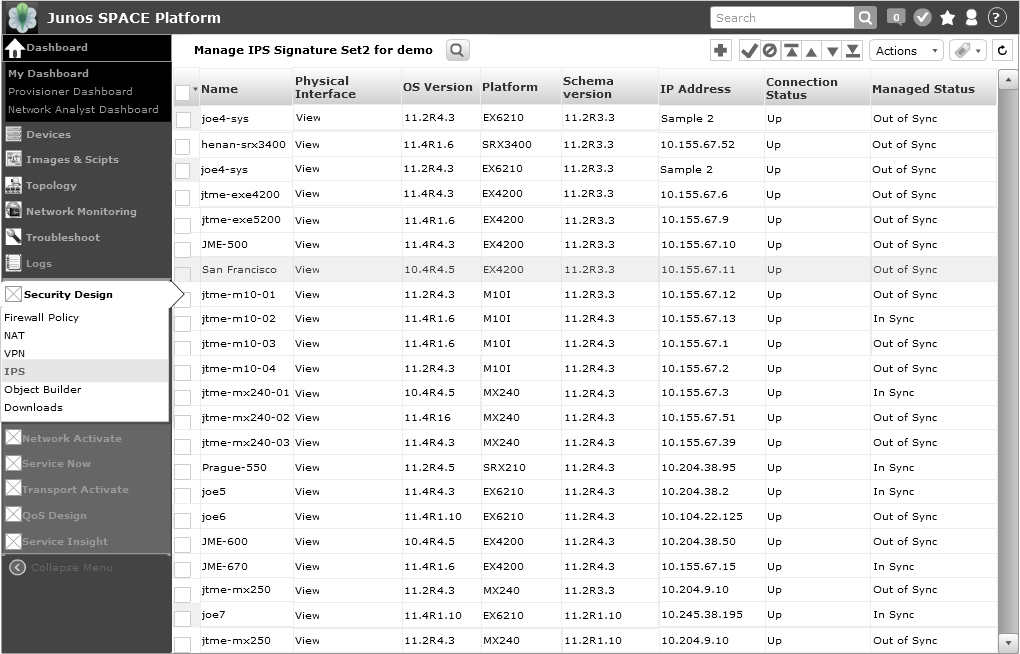The width and height of the screenshot is (1020, 654).
Task: Select Downloads under Security Design
Action: tap(33, 407)
